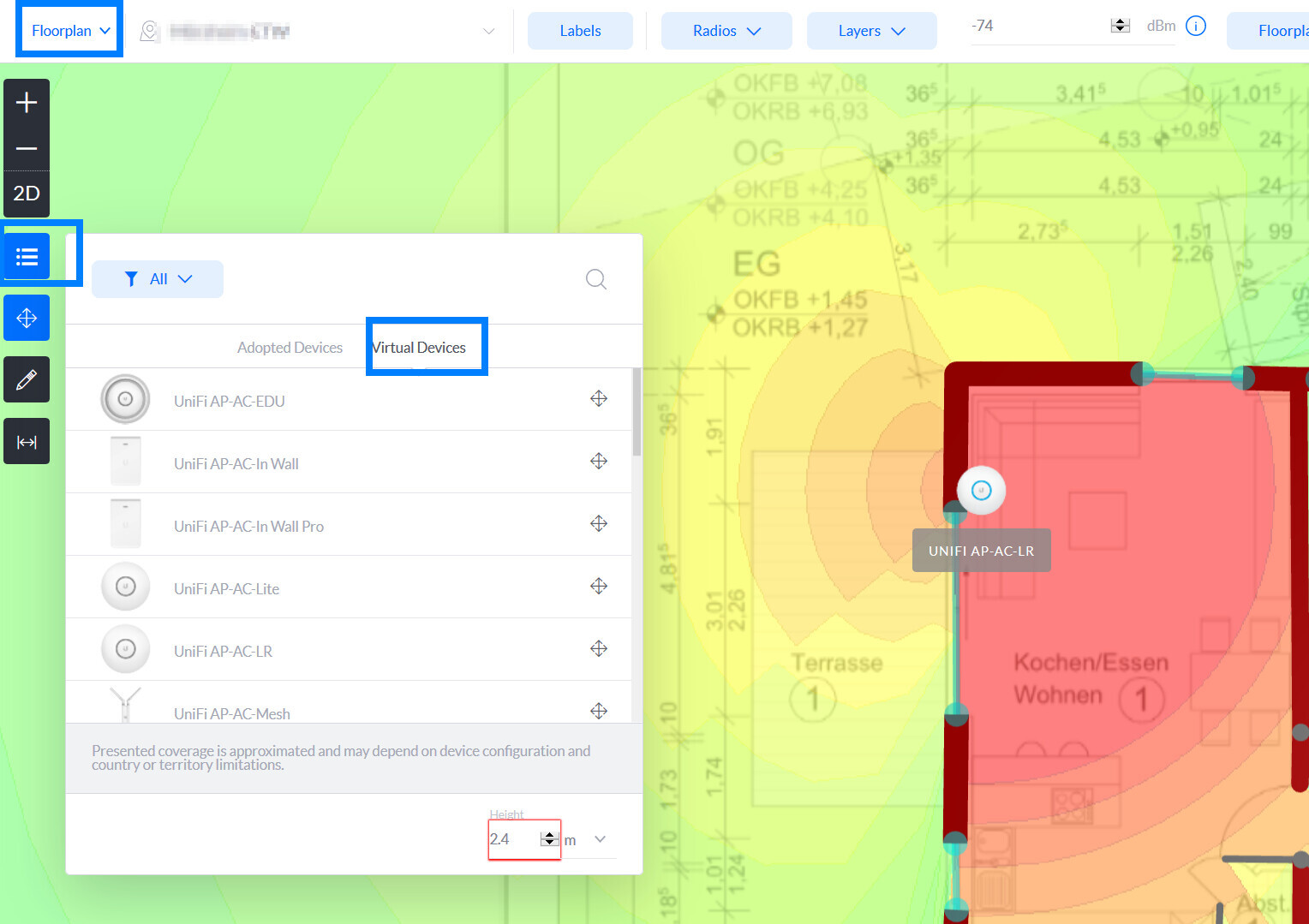Click the zoom out minus button
1309x924 pixels.
(x=27, y=148)
